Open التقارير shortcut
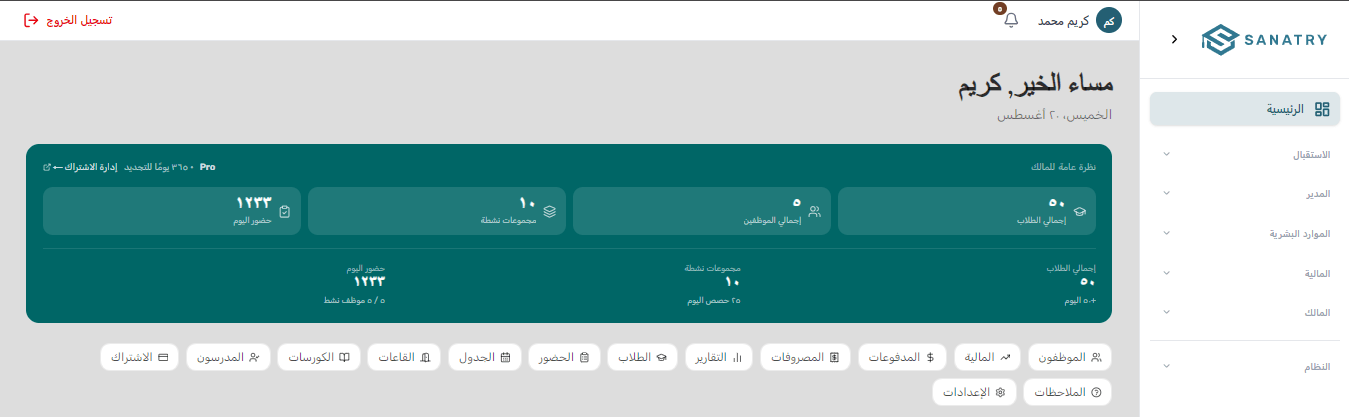 [719, 357]
